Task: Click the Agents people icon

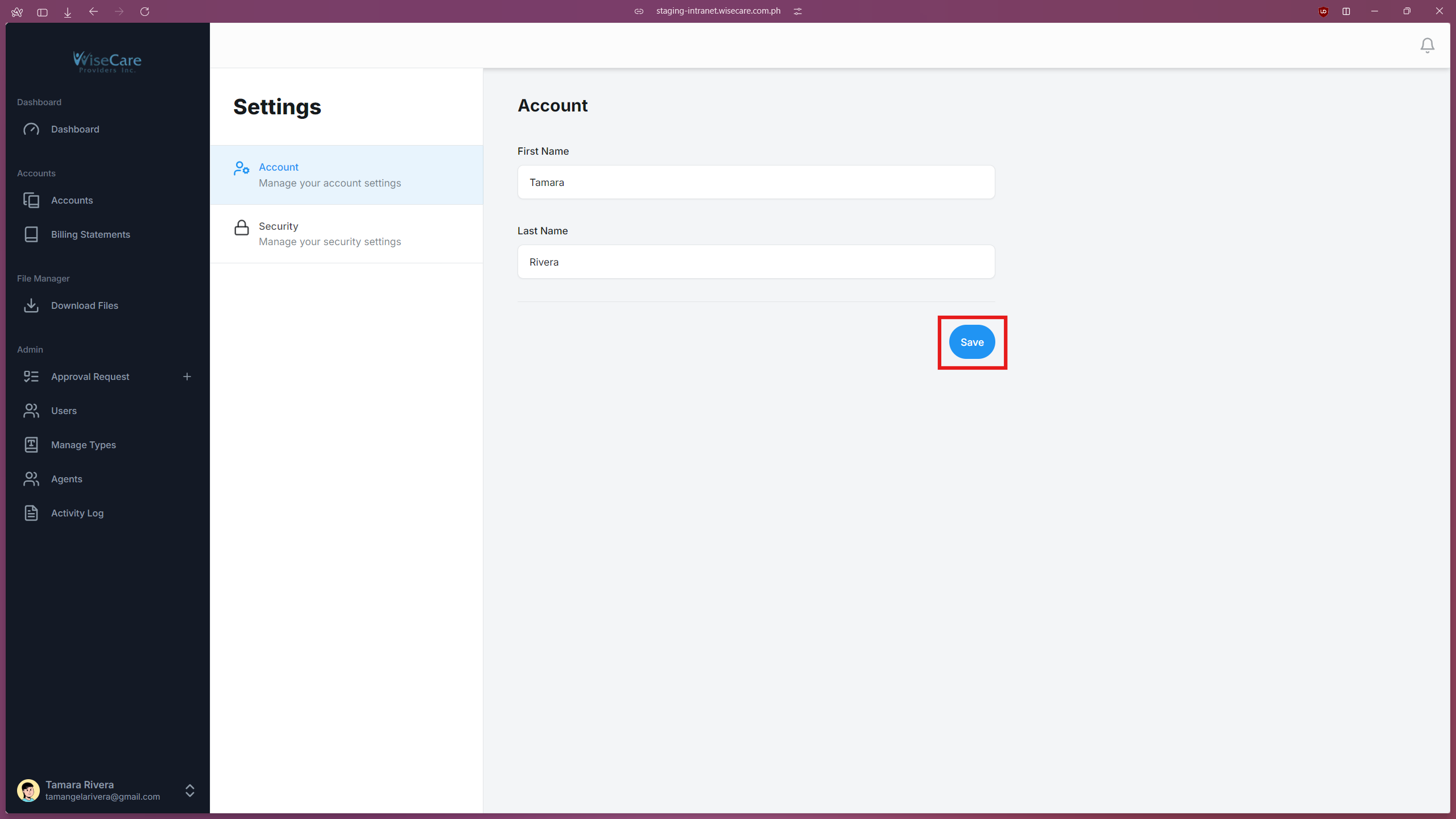Action: [31, 478]
